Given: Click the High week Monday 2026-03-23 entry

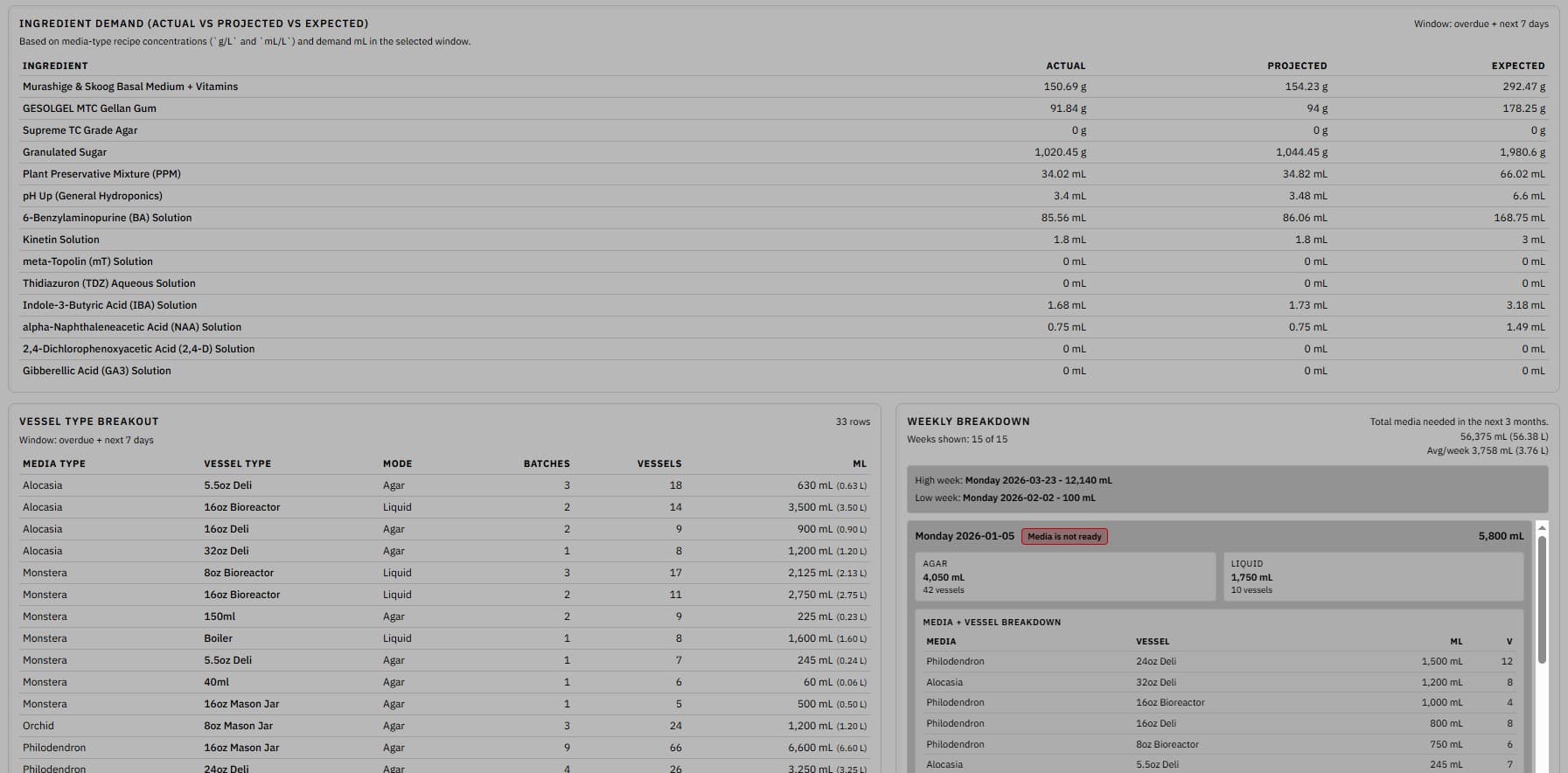Looking at the screenshot, I should pos(1014,480).
